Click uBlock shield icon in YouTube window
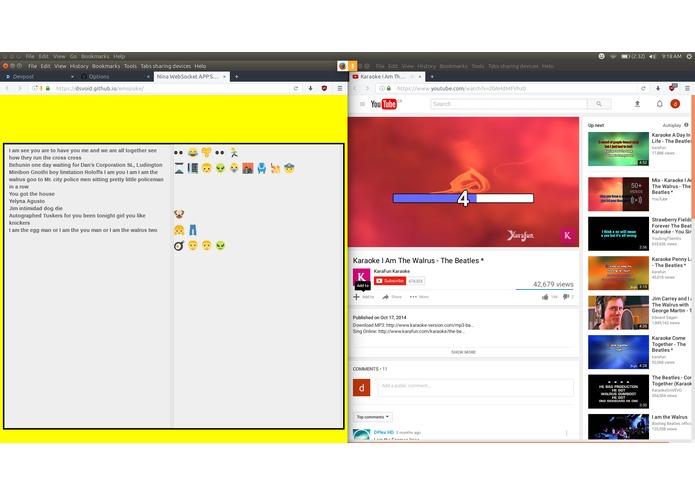The width and height of the screenshot is (695, 494). point(672,88)
